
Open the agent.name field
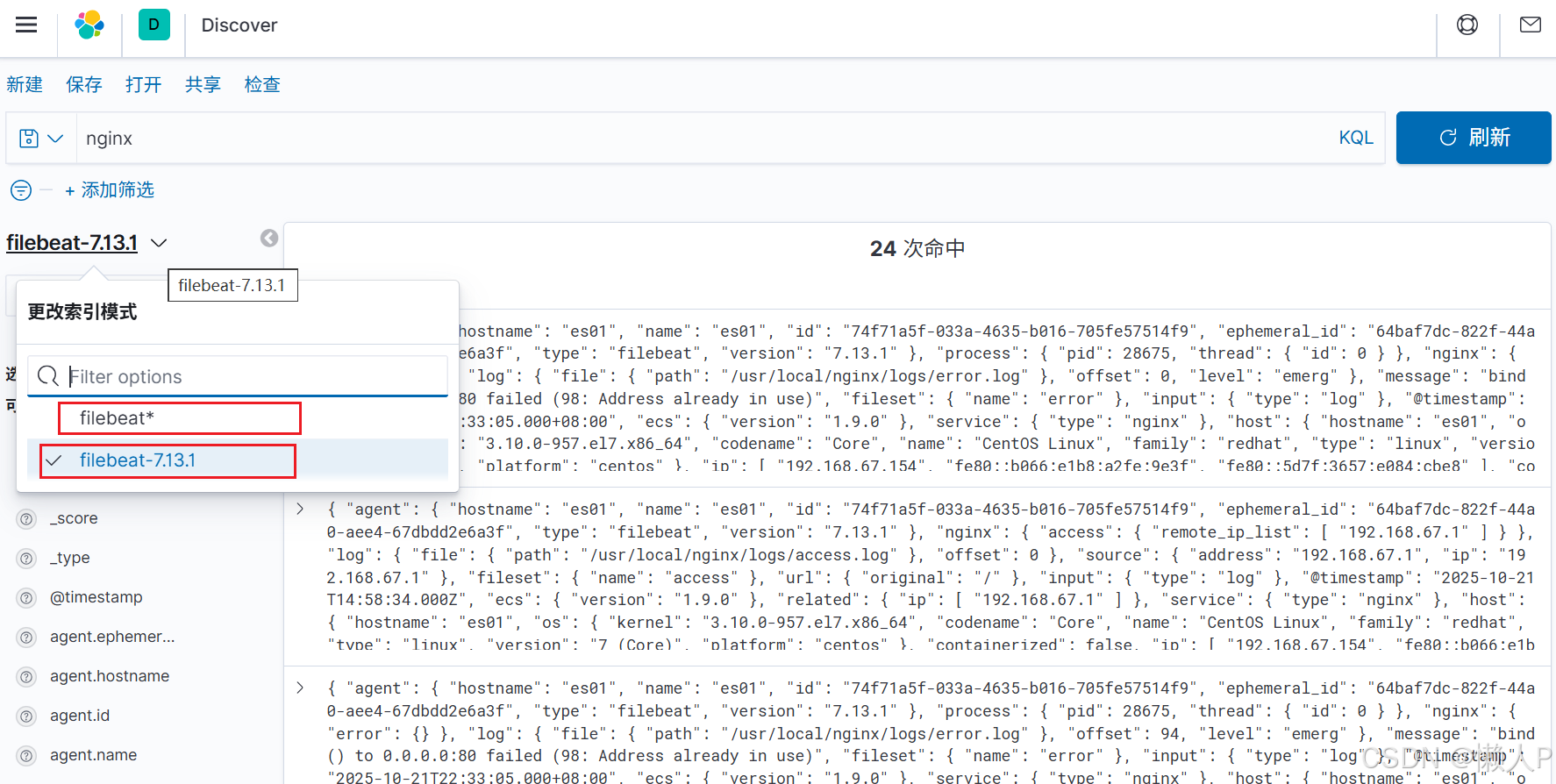click(94, 756)
